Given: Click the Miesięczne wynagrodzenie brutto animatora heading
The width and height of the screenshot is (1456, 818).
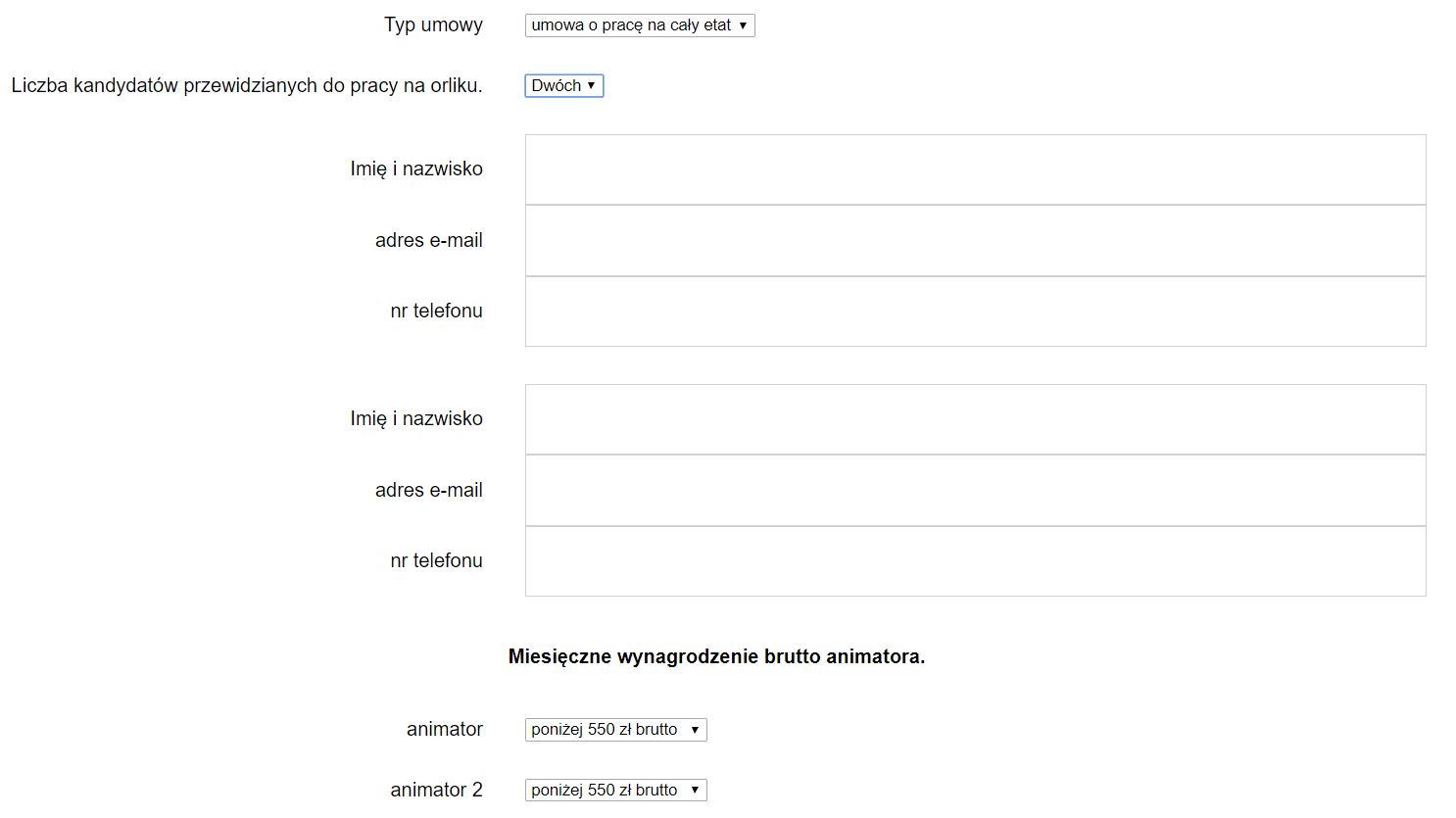Looking at the screenshot, I should [x=716, y=657].
